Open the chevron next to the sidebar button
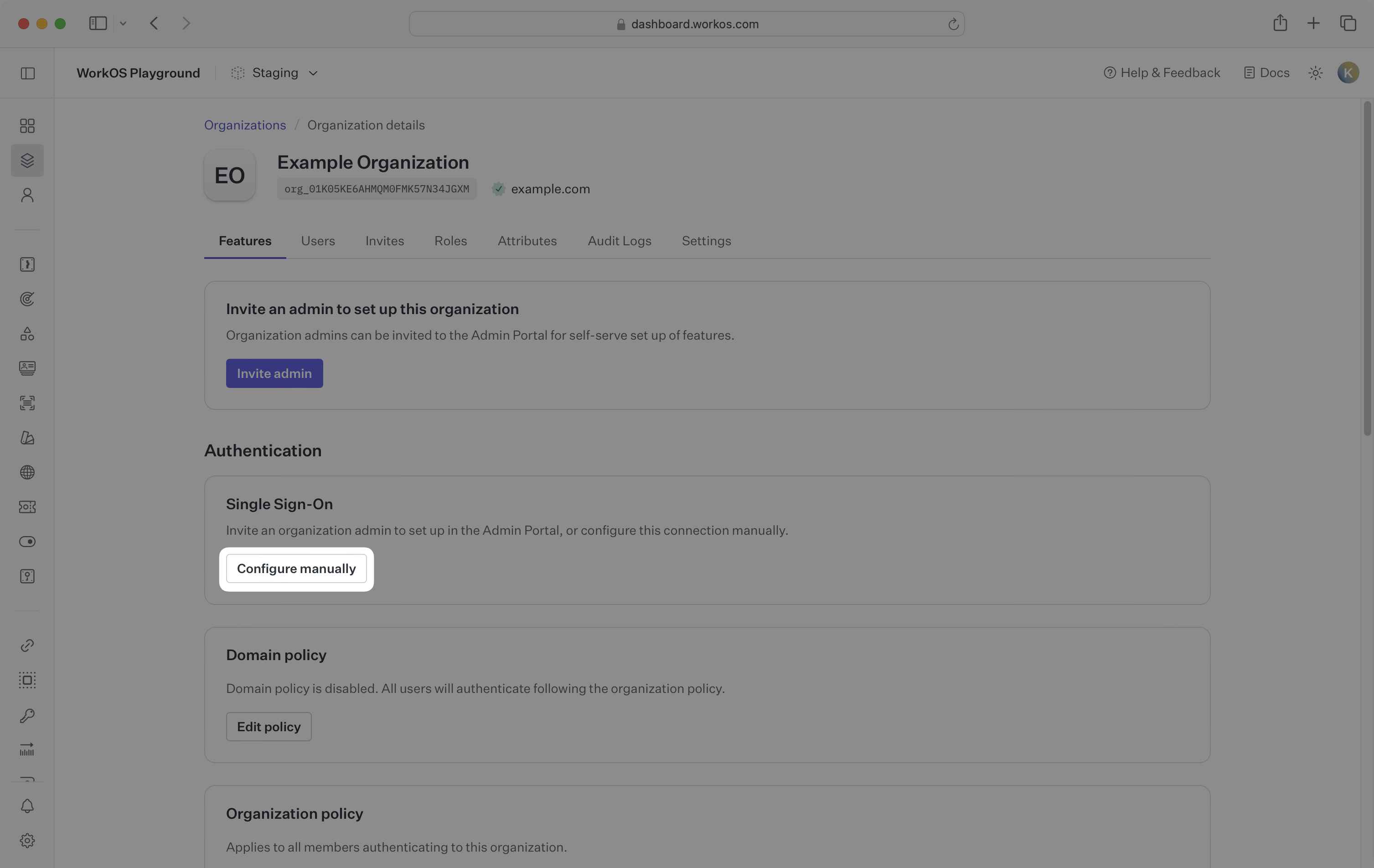Viewport: 1374px width, 868px height. [123, 23]
